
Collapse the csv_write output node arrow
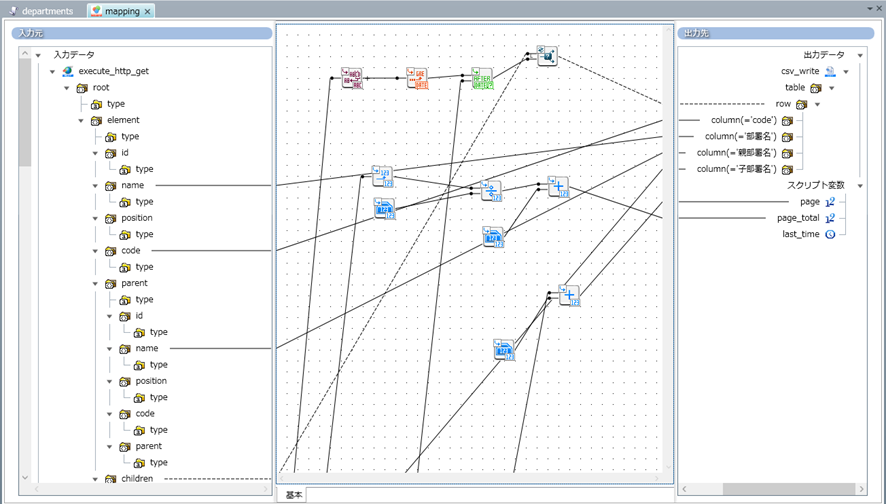846,72
